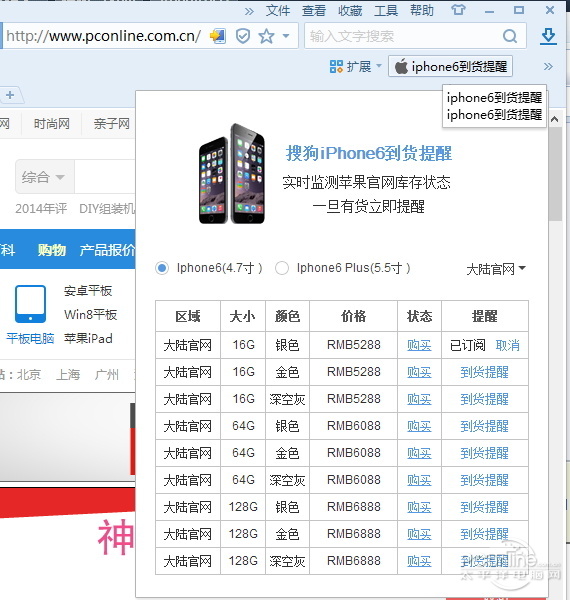Open the 亲子网 site link
This screenshot has height=600, width=570.
[111, 124]
